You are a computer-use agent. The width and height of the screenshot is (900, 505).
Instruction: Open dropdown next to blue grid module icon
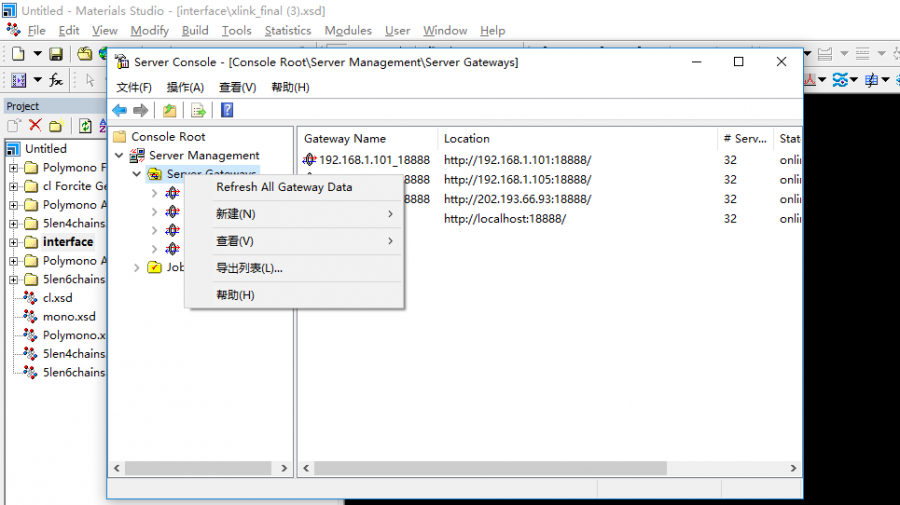885,80
